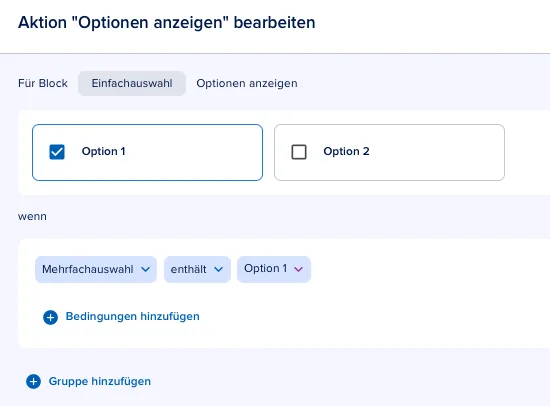This screenshot has height=406, width=550.
Task: Check the Option 2 checkbox
Action: pyautogui.click(x=299, y=152)
